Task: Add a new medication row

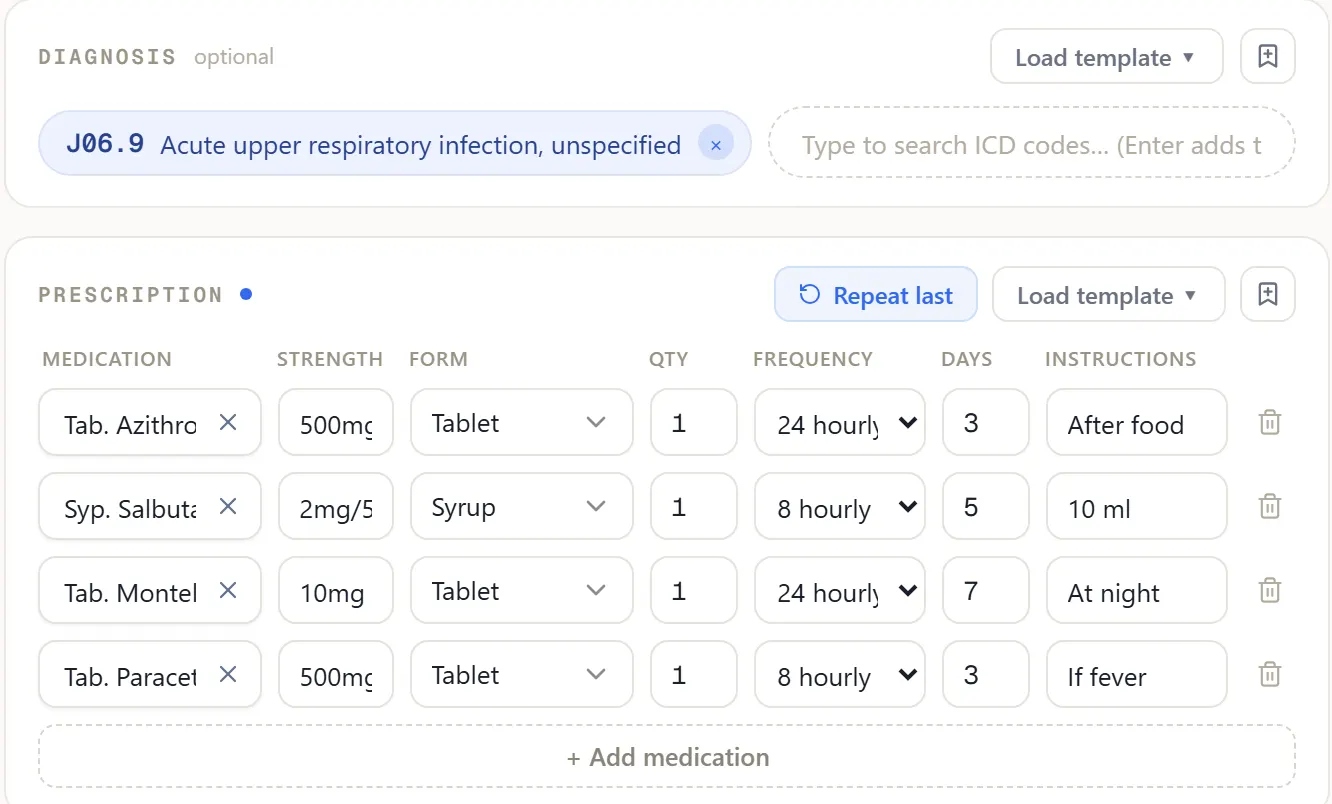Action: [667, 757]
